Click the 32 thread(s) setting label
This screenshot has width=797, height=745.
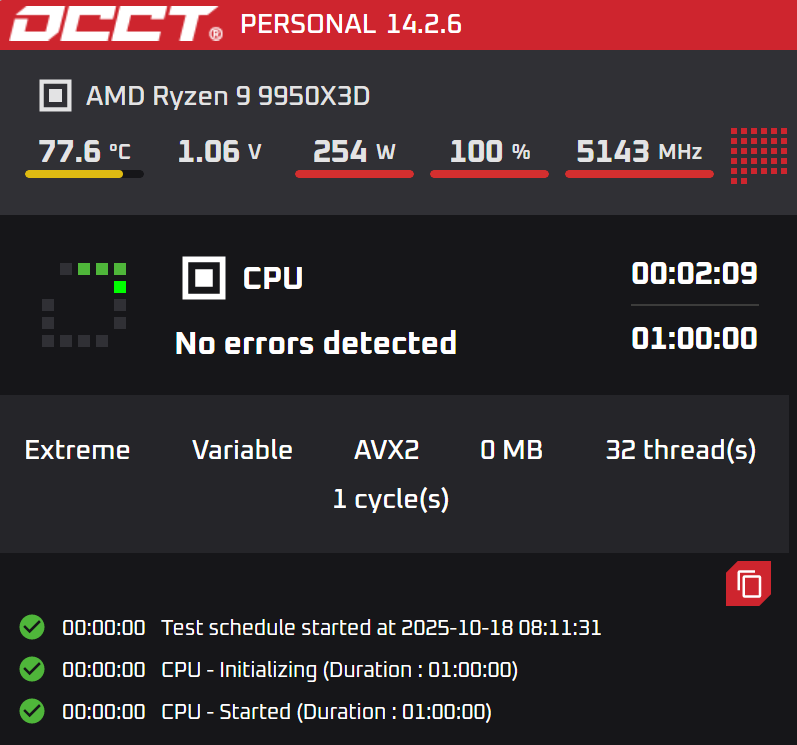click(681, 450)
